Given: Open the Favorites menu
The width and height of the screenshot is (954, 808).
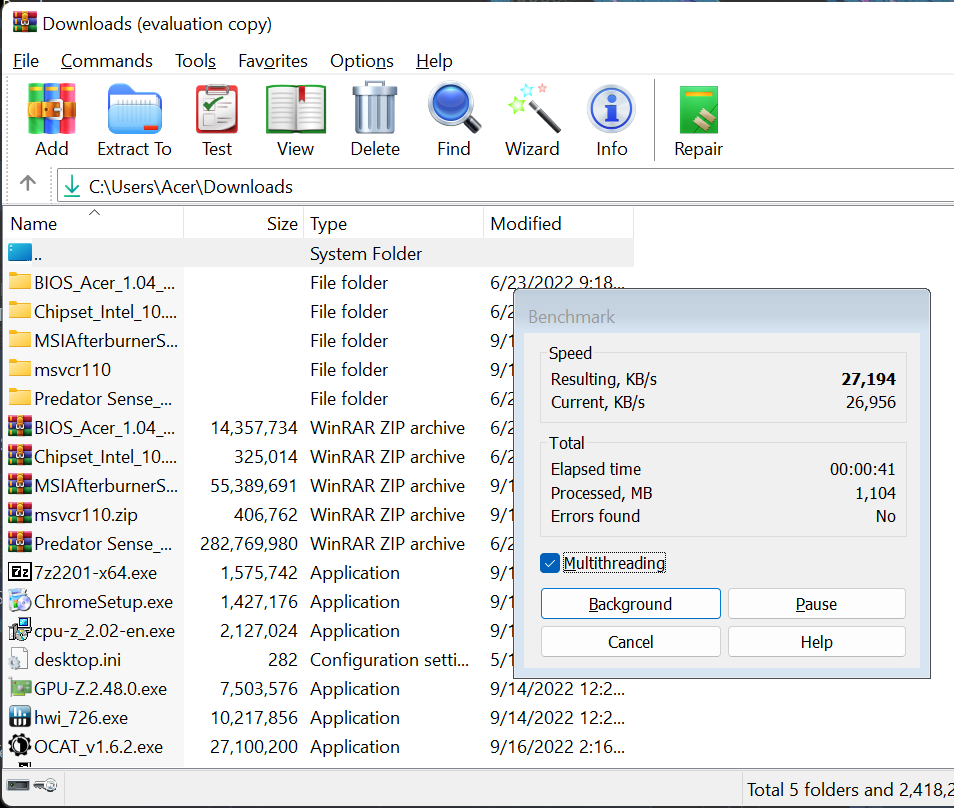Looking at the screenshot, I should (x=273, y=61).
